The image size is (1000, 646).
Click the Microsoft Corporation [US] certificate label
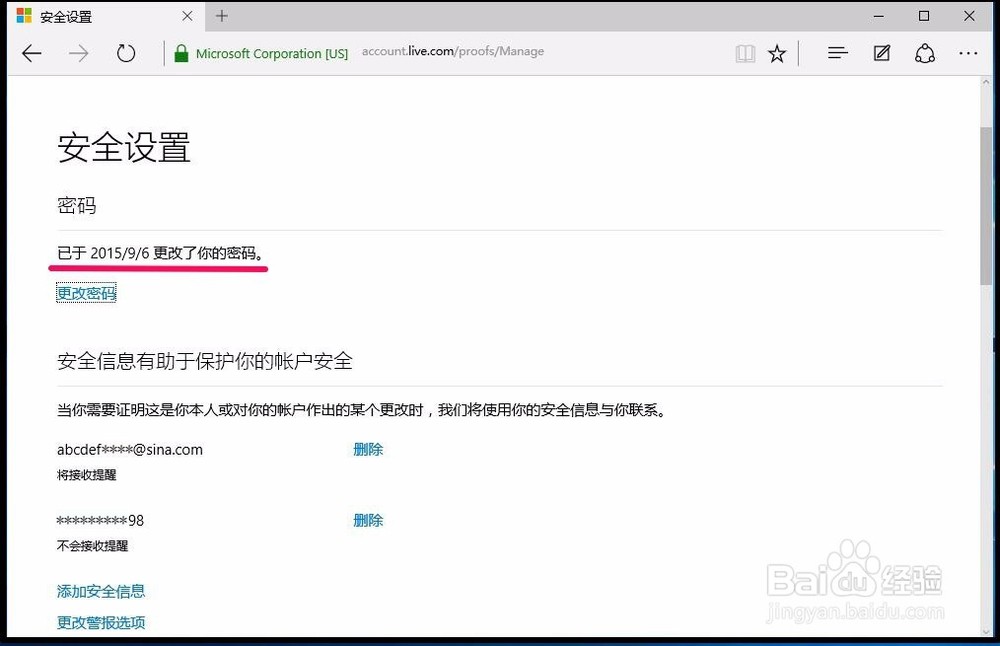pyautogui.click(x=271, y=53)
